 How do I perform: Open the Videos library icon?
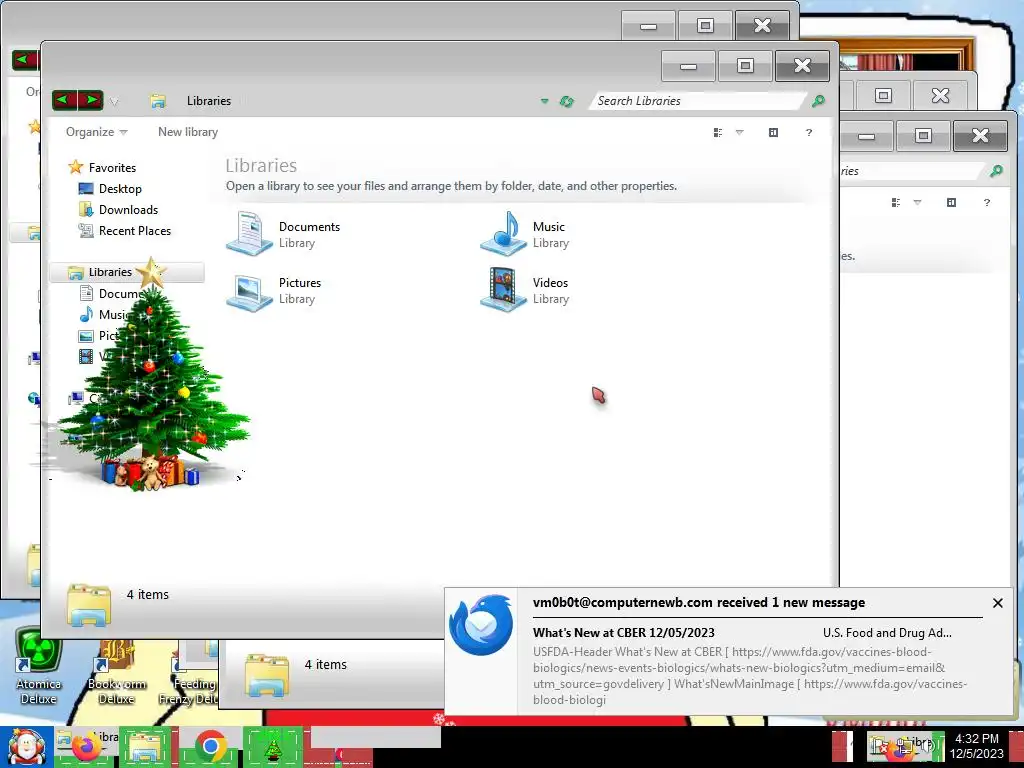[503, 290]
